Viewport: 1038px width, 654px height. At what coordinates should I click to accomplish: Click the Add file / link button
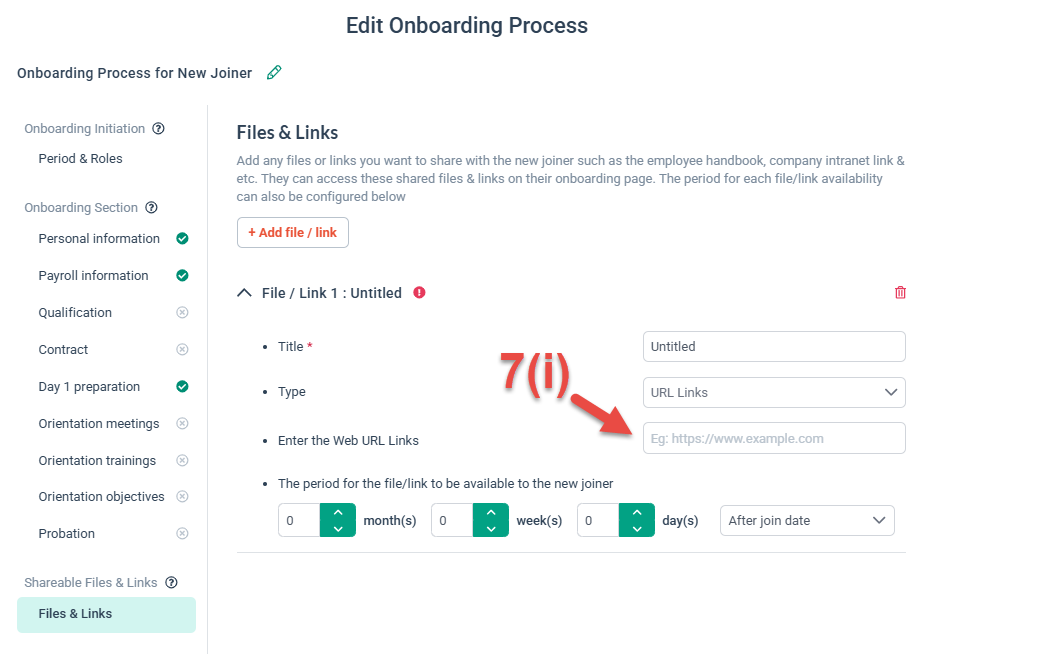pyautogui.click(x=292, y=232)
